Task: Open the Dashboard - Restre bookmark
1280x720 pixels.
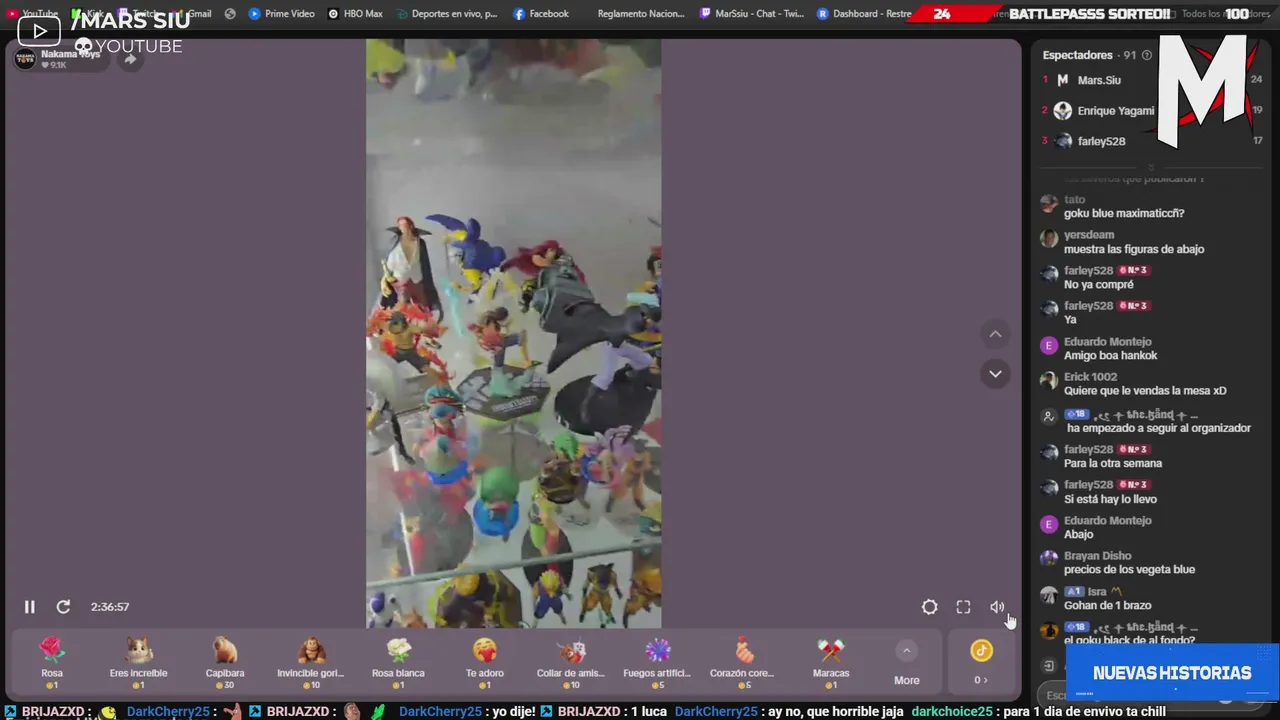Action: point(862,14)
